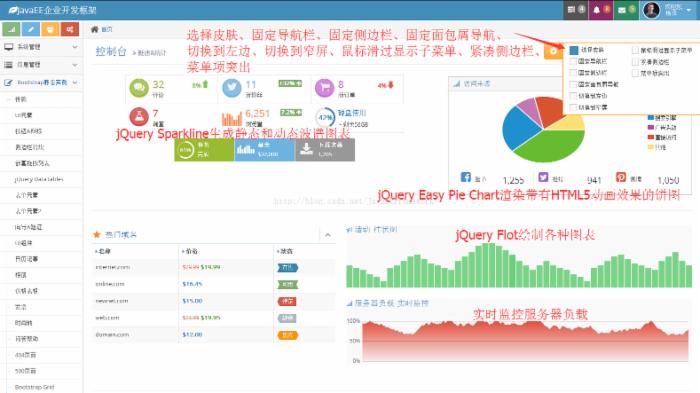
Task: Open the bell notifications icon
Action: click(596, 10)
